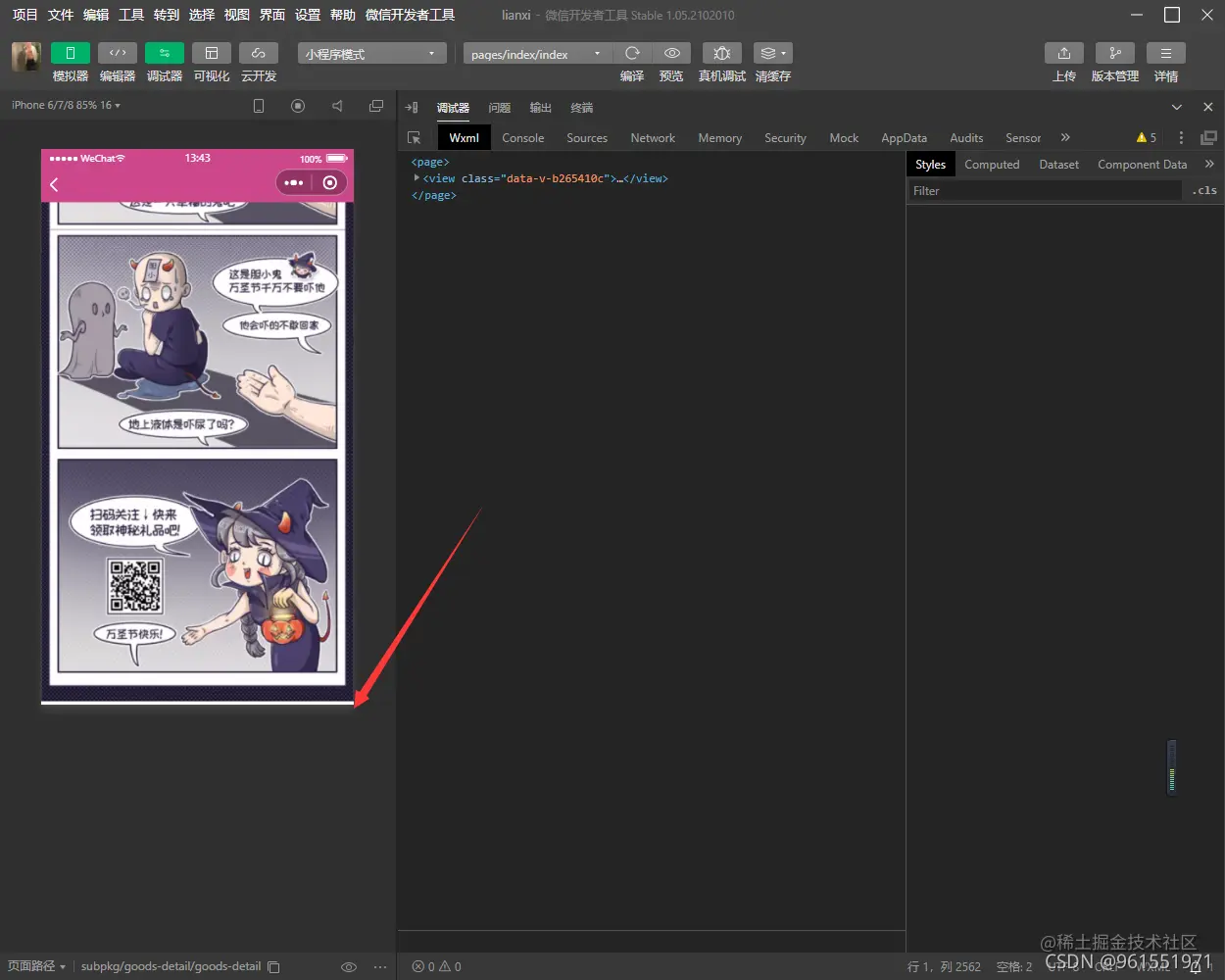Tap the back arrow in mini program
The height and width of the screenshot is (980, 1225).
click(x=54, y=183)
